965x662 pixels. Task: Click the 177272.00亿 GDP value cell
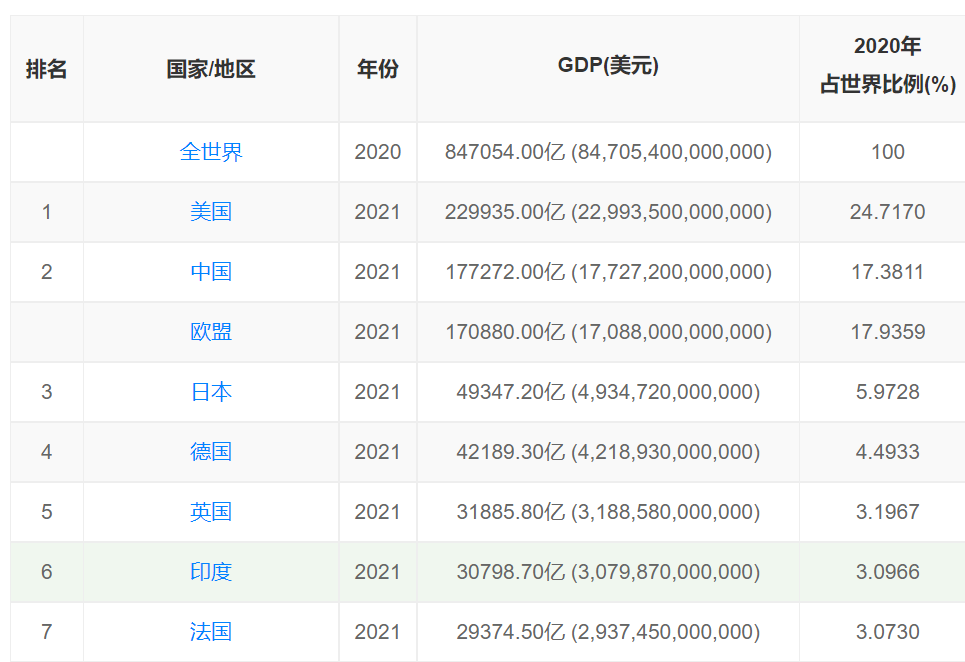pyautogui.click(x=608, y=272)
